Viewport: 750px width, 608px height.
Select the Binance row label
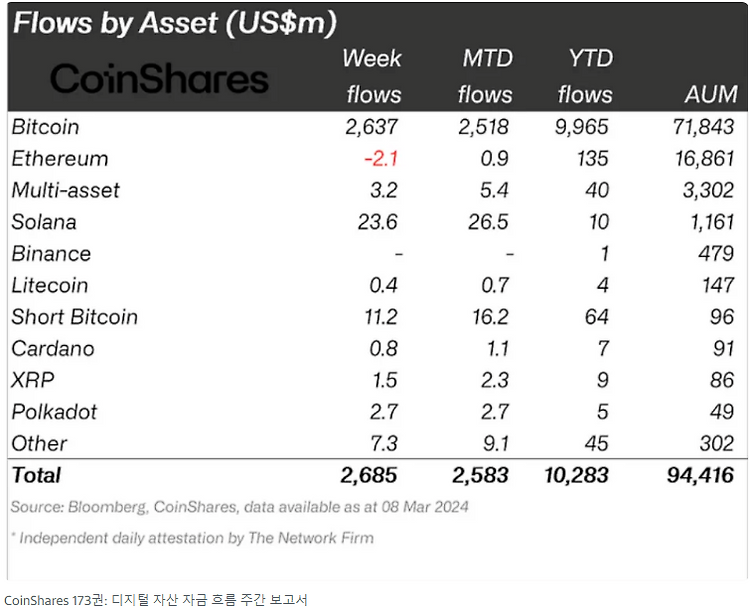51,254
